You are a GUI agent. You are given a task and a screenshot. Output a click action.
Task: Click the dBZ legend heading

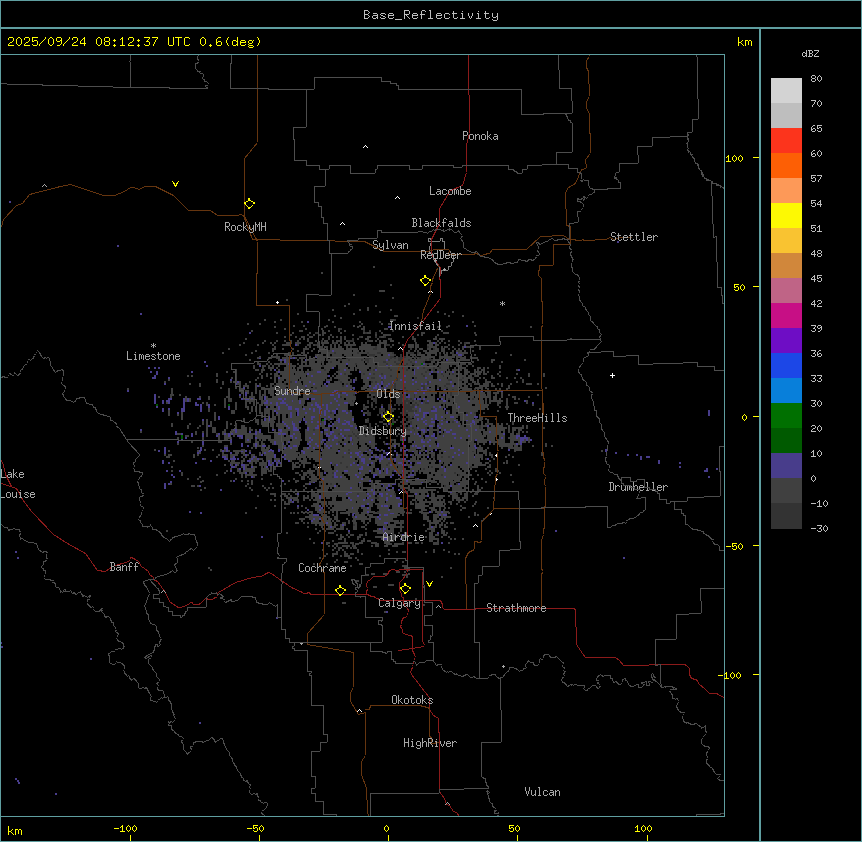coord(811,53)
